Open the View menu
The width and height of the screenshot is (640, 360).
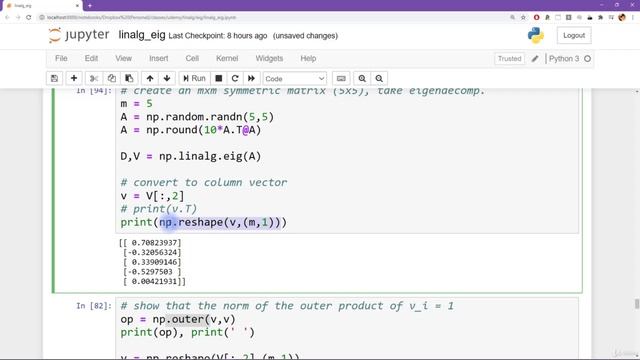[x=123, y=58]
